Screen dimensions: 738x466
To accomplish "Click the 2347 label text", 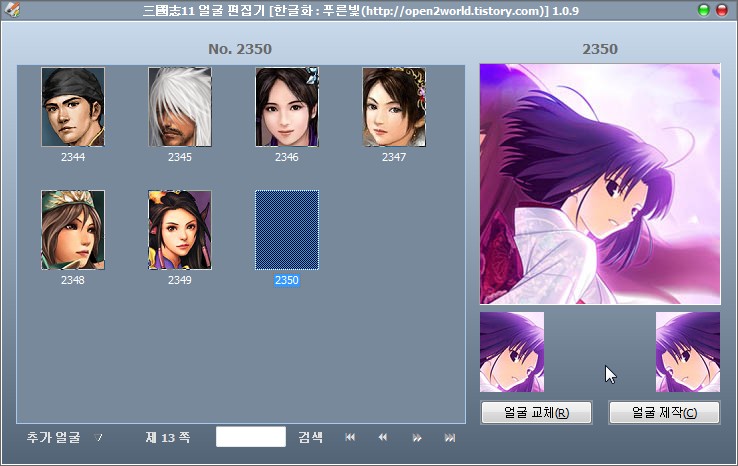I will [394, 157].
